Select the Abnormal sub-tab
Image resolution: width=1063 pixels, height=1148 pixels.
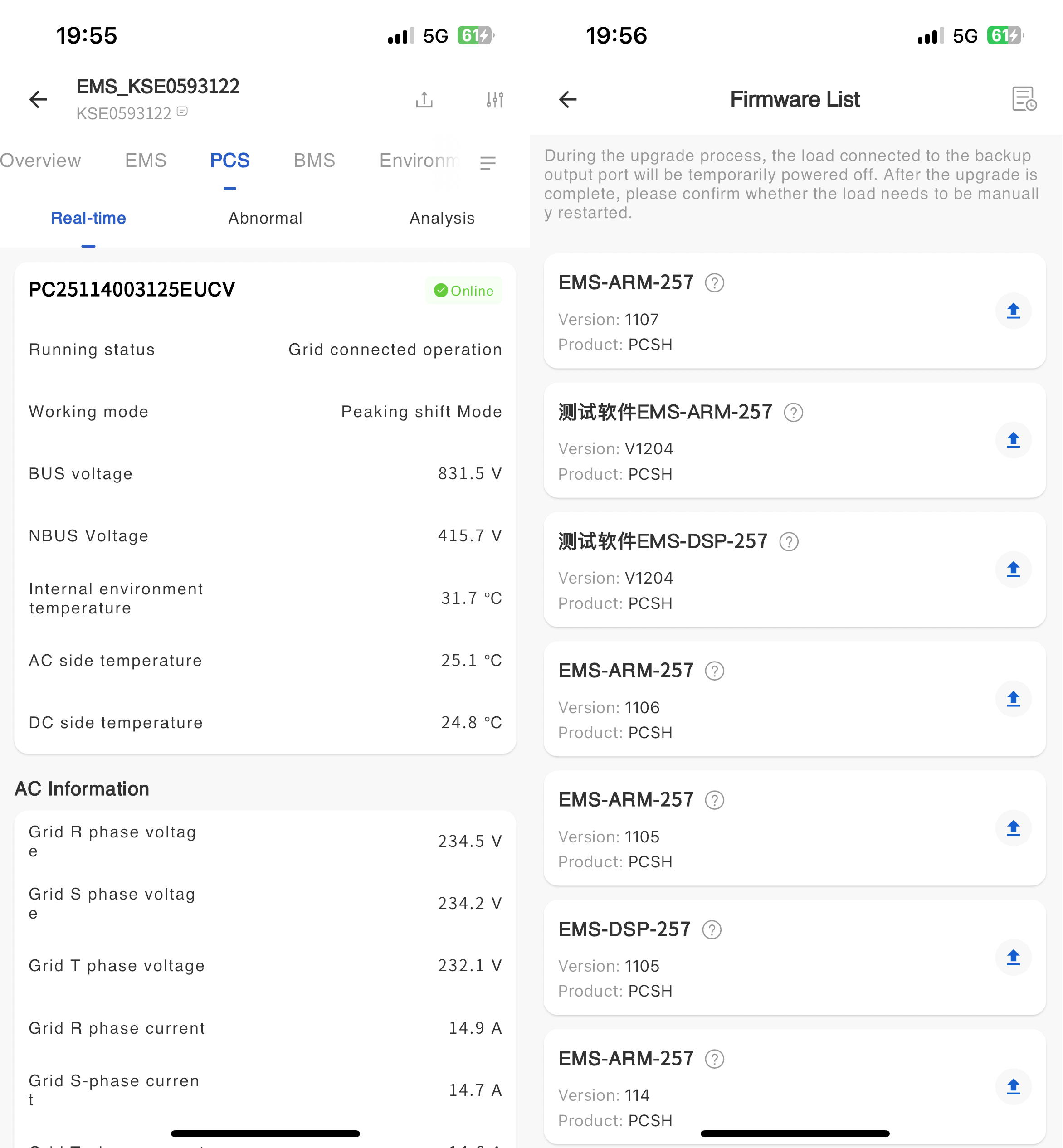265,219
